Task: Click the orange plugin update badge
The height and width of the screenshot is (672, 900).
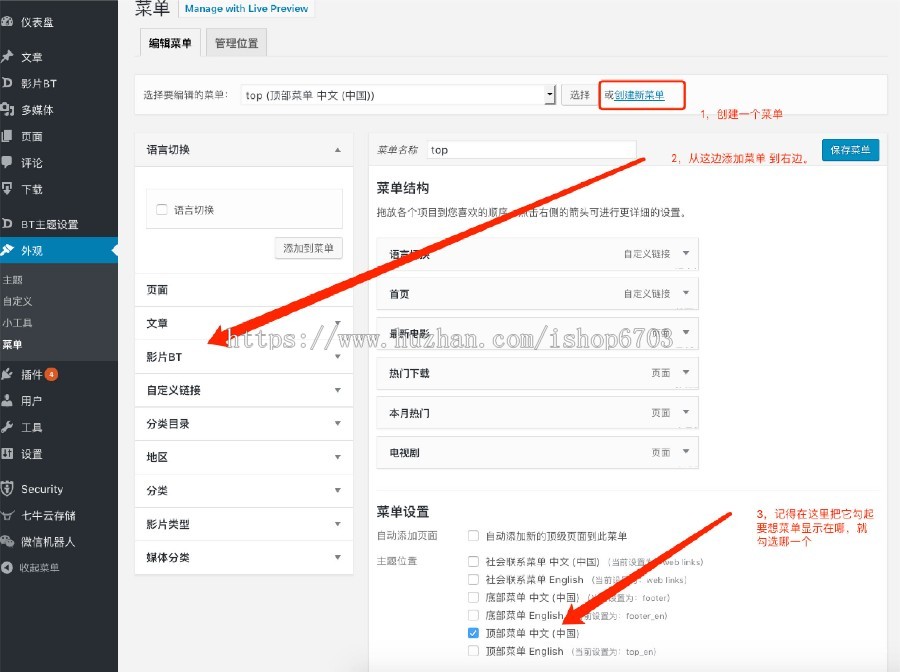Action: tap(51, 374)
